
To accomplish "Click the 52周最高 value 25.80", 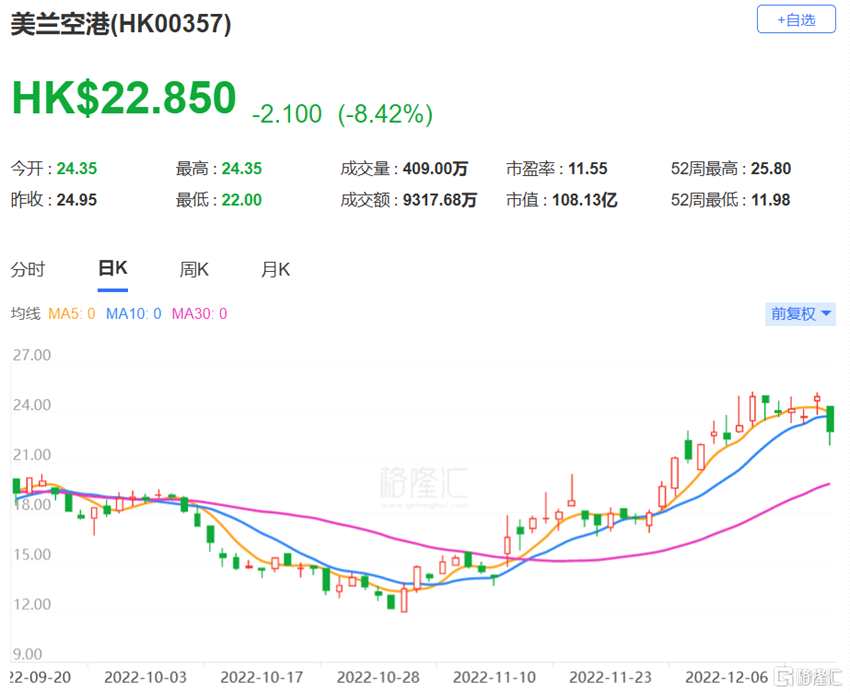I will click(x=771, y=169).
